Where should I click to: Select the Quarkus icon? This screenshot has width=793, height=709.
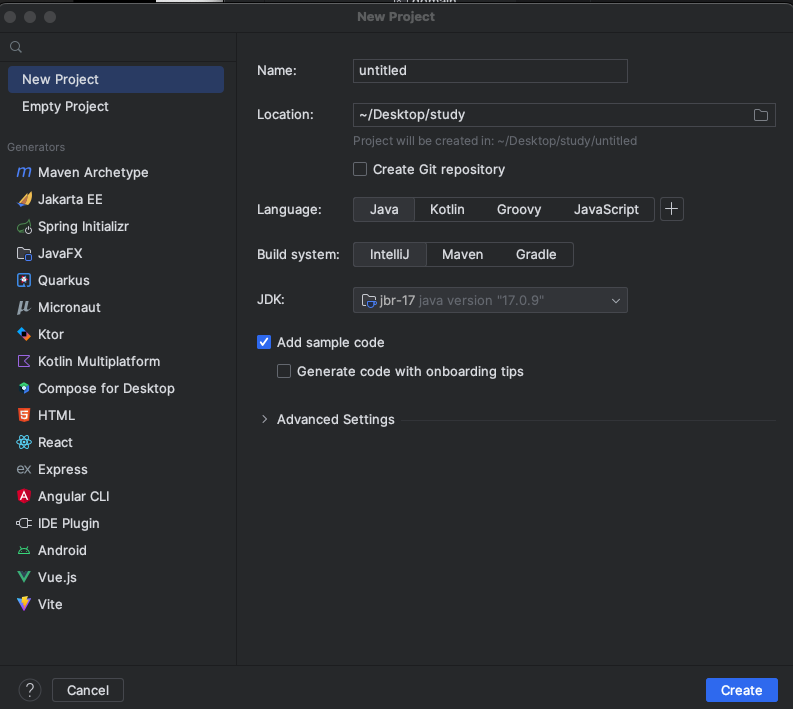click(24, 280)
